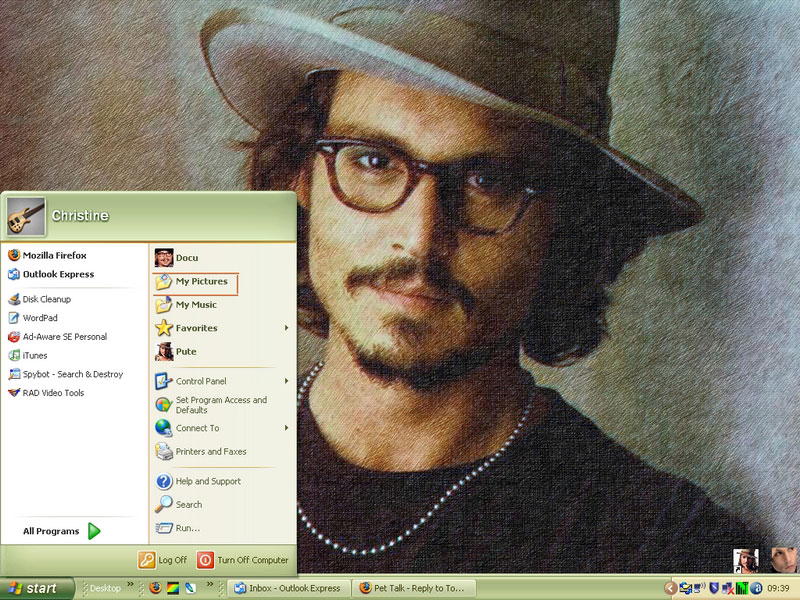Expand hidden system tray icons

click(x=671, y=588)
